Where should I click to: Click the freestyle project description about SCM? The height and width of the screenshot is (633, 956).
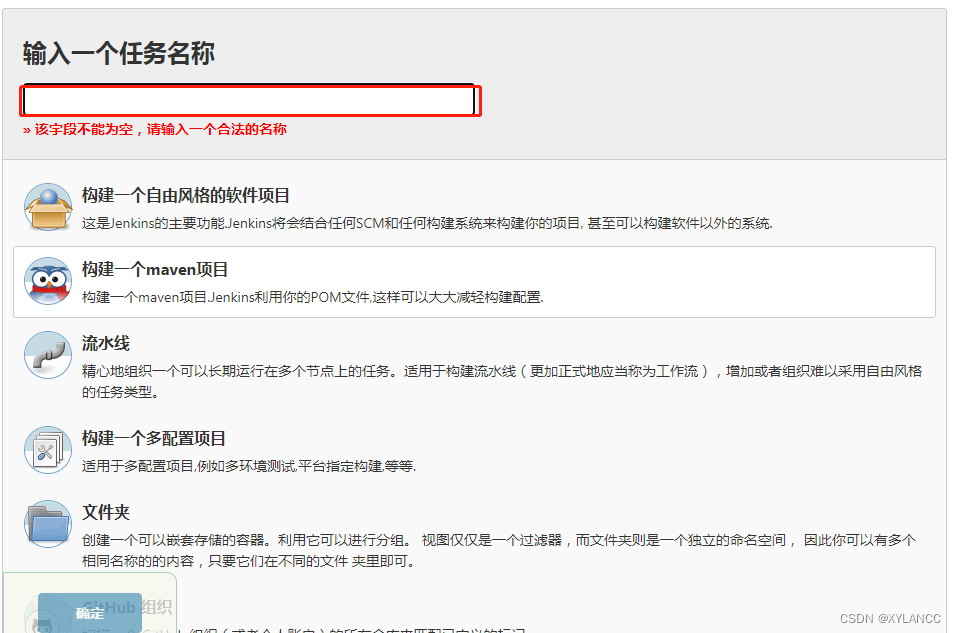point(427,223)
